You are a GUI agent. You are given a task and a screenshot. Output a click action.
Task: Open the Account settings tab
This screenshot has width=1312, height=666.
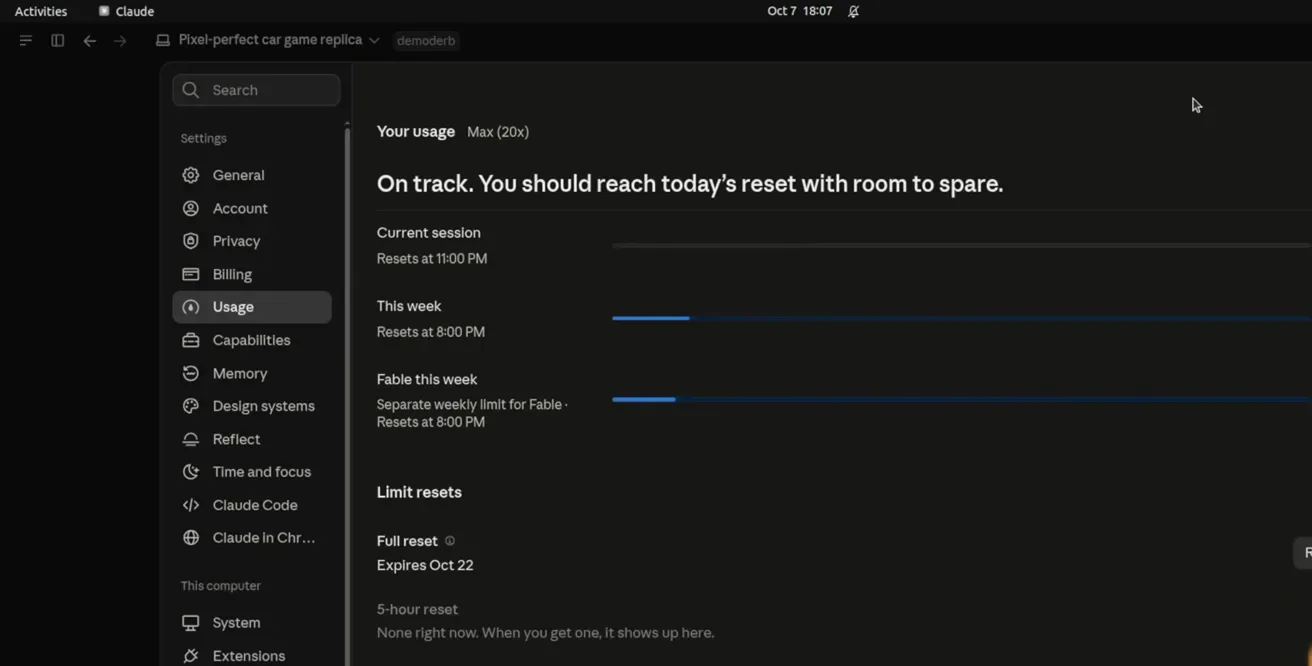pos(252,208)
